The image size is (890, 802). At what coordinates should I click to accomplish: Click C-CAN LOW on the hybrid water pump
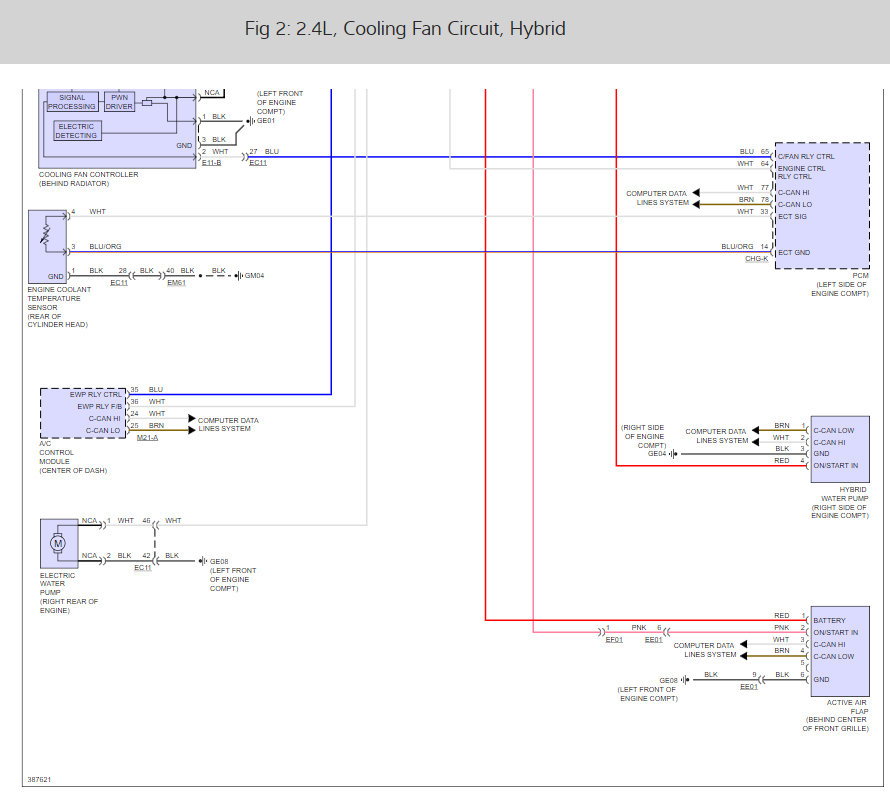(x=834, y=430)
